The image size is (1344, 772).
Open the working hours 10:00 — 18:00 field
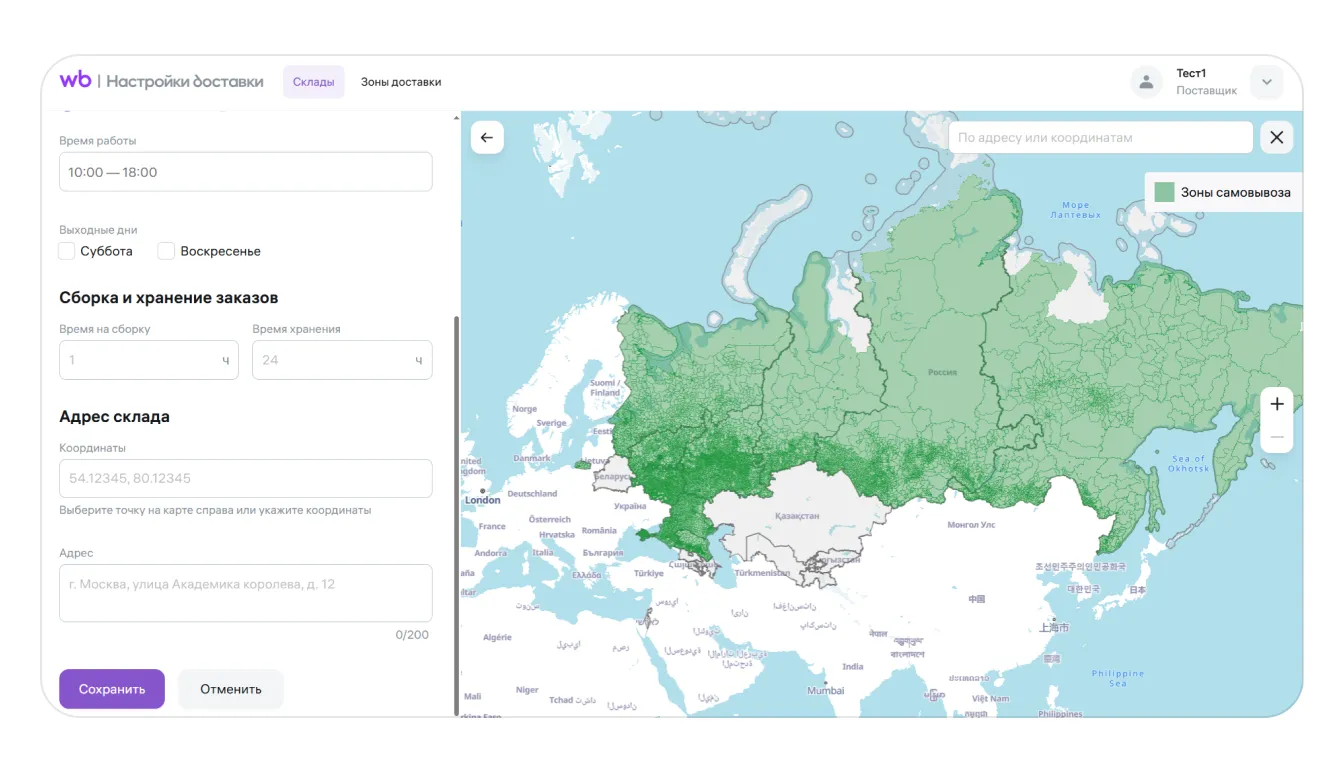click(x=245, y=172)
